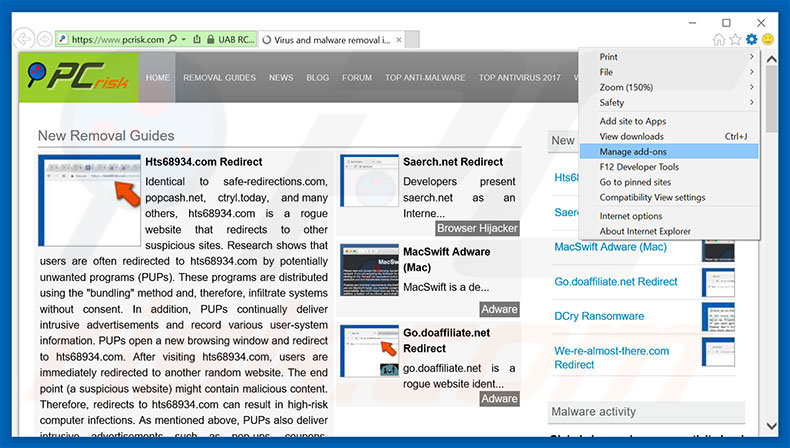Click the Tools gear icon
Viewport: 790px width, 448px height.
coord(751,40)
